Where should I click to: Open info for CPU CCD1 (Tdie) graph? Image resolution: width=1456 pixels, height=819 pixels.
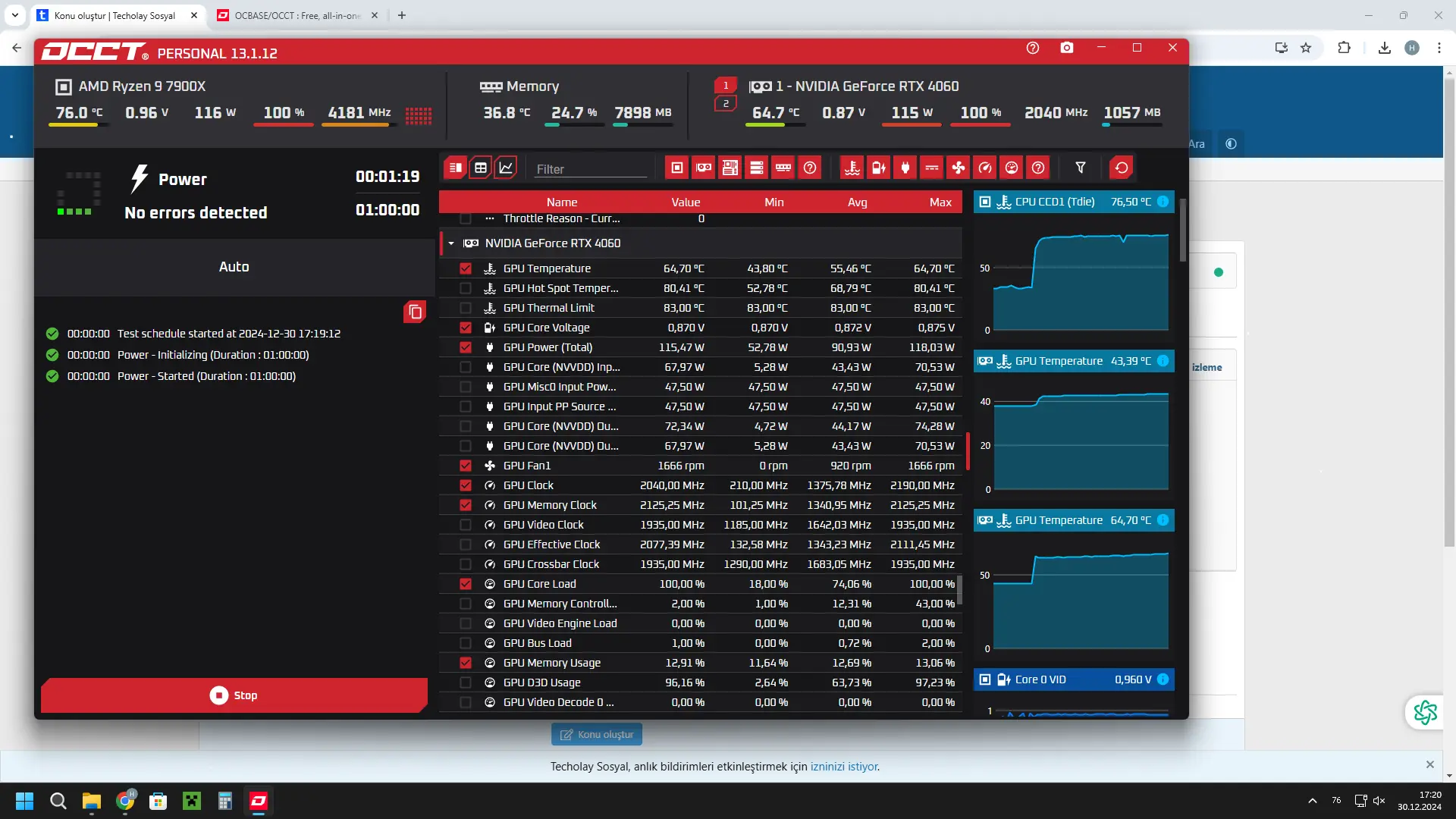(x=1163, y=202)
